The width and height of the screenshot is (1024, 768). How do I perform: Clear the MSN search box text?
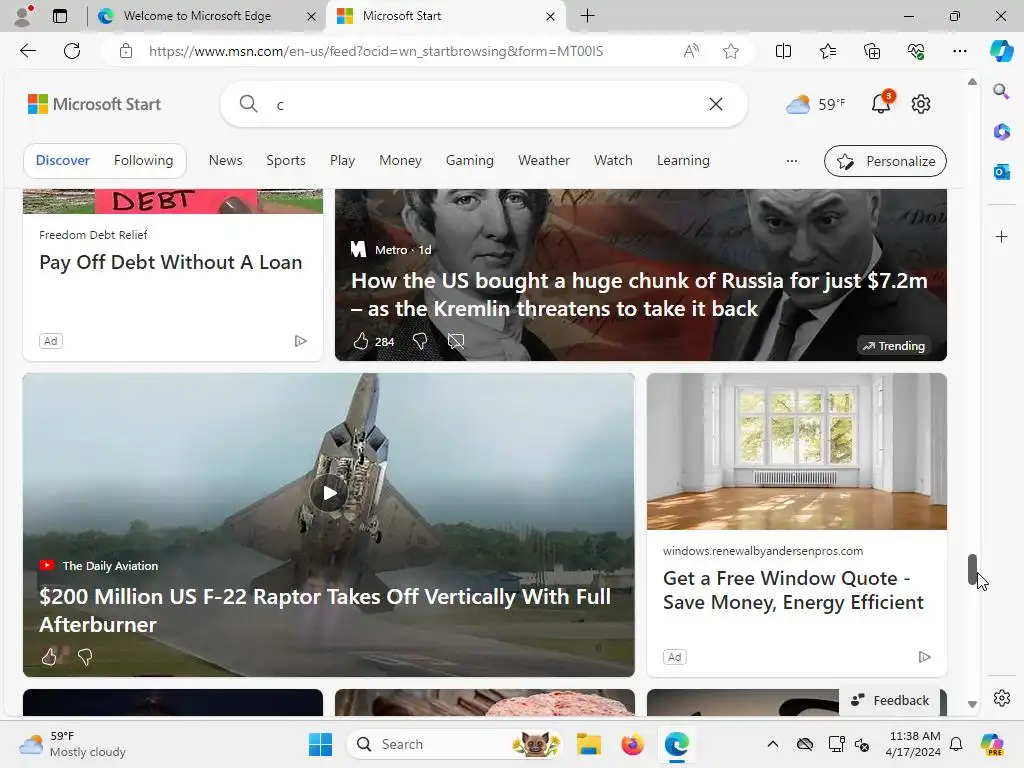[x=716, y=104]
